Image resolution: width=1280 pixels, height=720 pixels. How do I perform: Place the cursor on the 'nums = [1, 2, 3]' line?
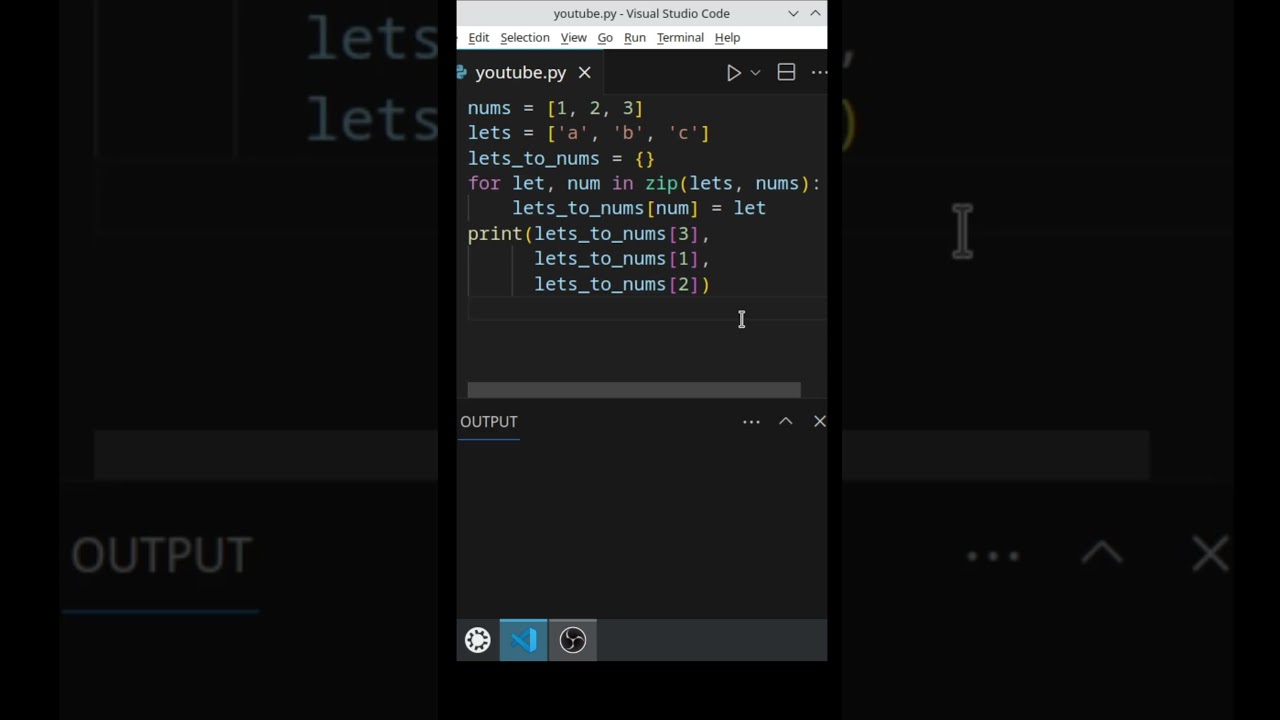555,108
